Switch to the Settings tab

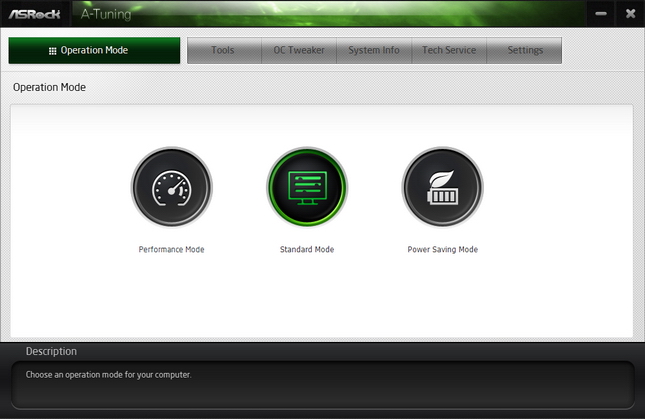coord(525,51)
